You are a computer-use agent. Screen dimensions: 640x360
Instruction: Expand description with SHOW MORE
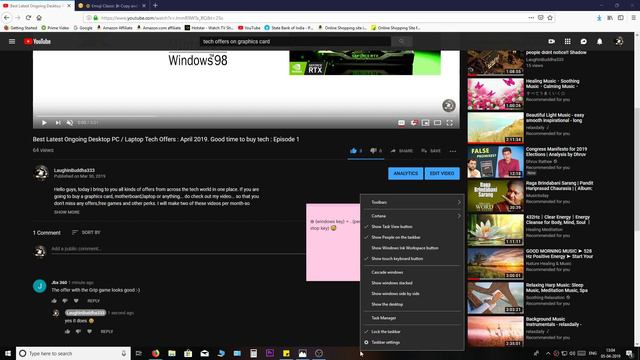point(67,212)
